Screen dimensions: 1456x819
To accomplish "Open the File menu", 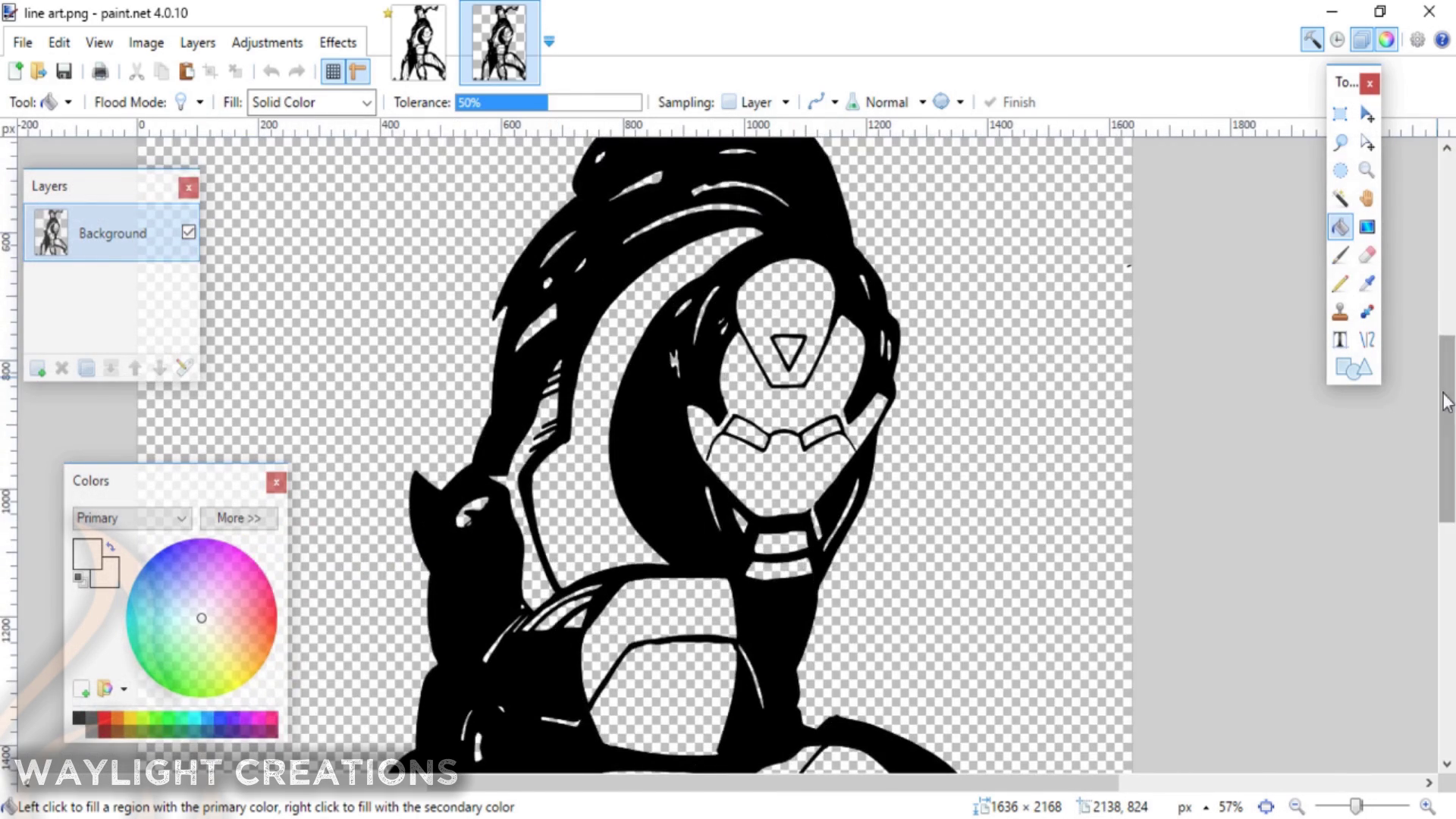I will [23, 42].
